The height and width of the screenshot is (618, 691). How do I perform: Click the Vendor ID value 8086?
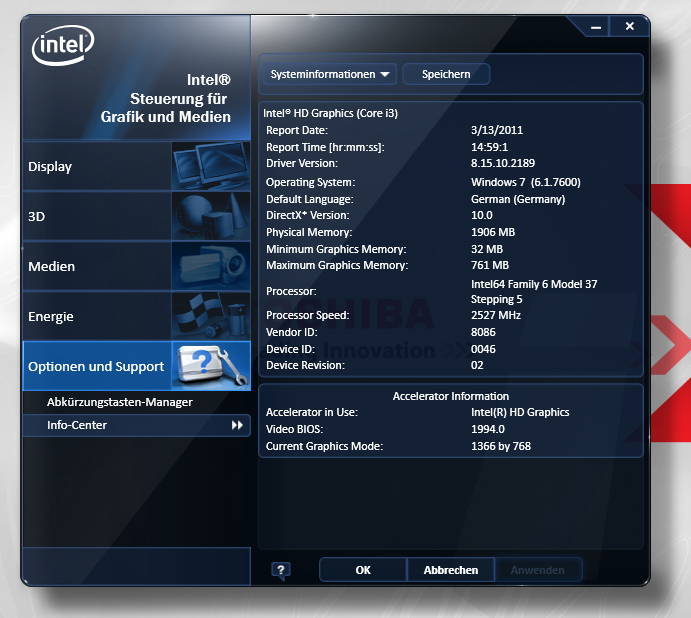click(x=483, y=332)
